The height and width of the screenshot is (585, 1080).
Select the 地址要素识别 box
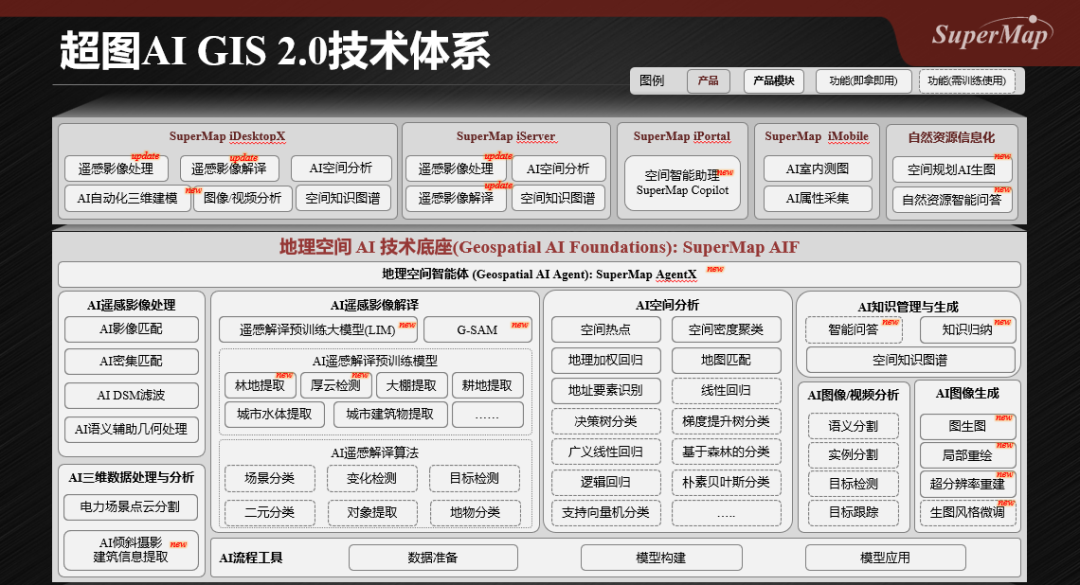(x=605, y=391)
